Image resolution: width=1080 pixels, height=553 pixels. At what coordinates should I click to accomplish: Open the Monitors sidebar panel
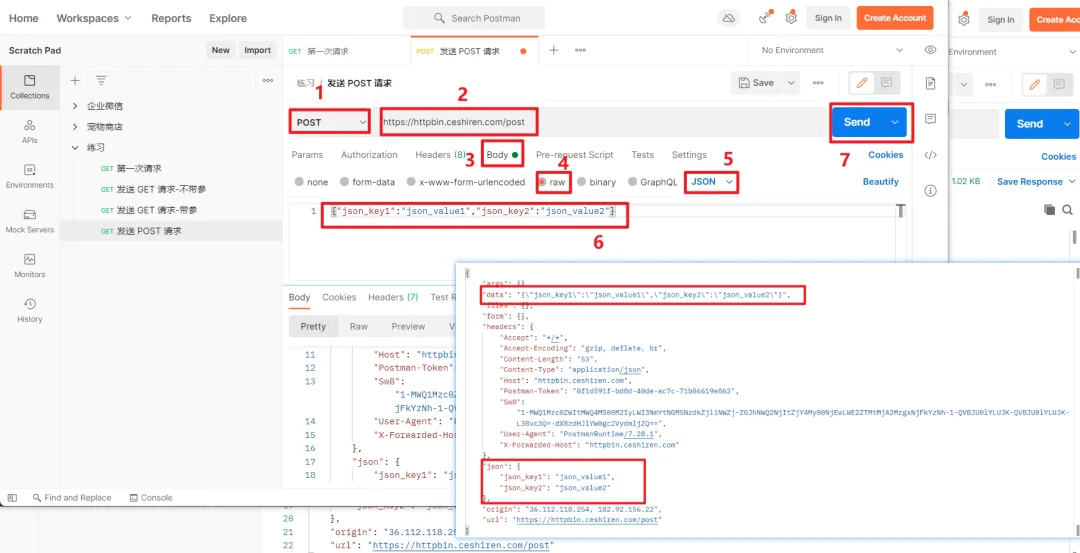(30, 266)
